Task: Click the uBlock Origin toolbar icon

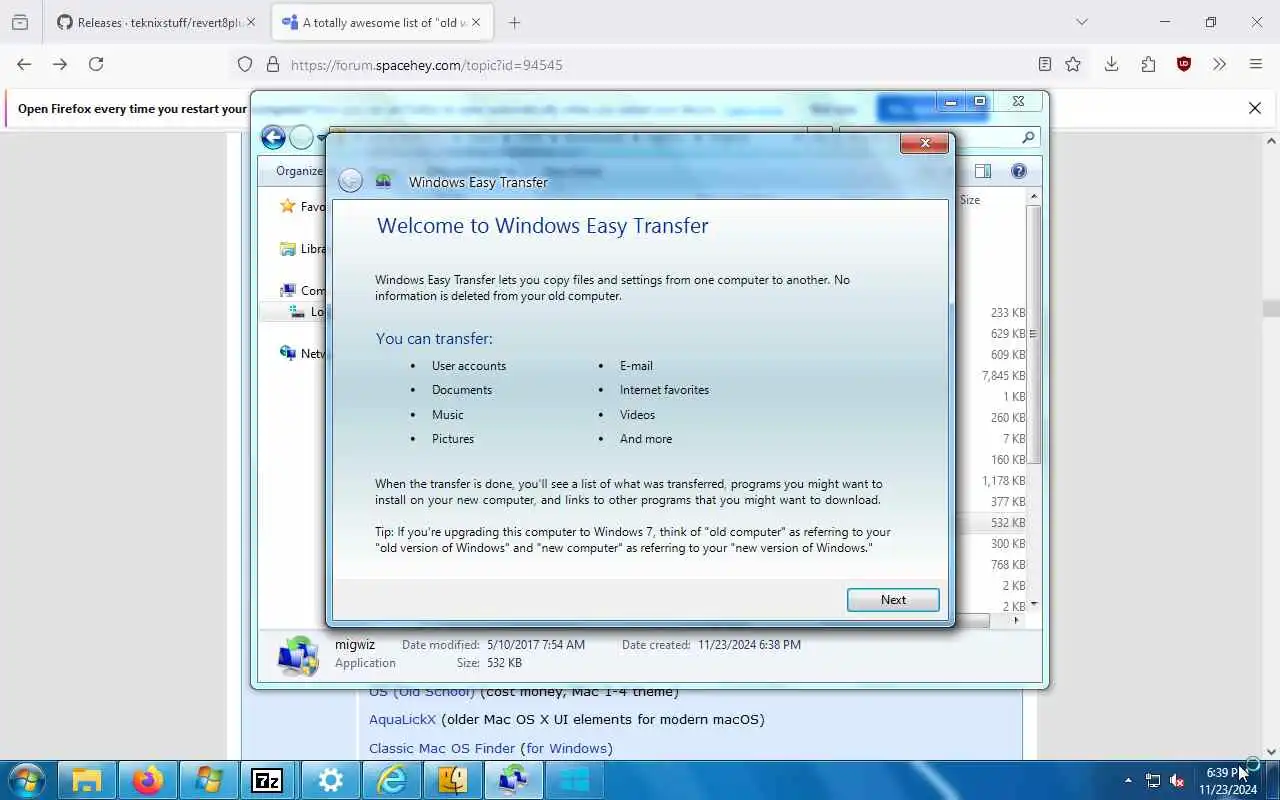Action: (x=1184, y=64)
